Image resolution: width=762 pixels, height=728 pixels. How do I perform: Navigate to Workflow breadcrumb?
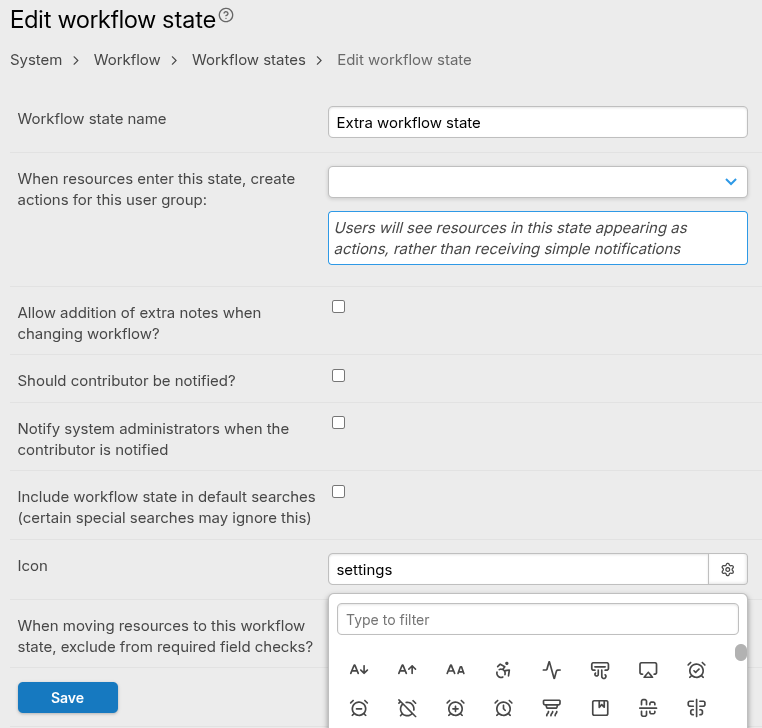127,60
